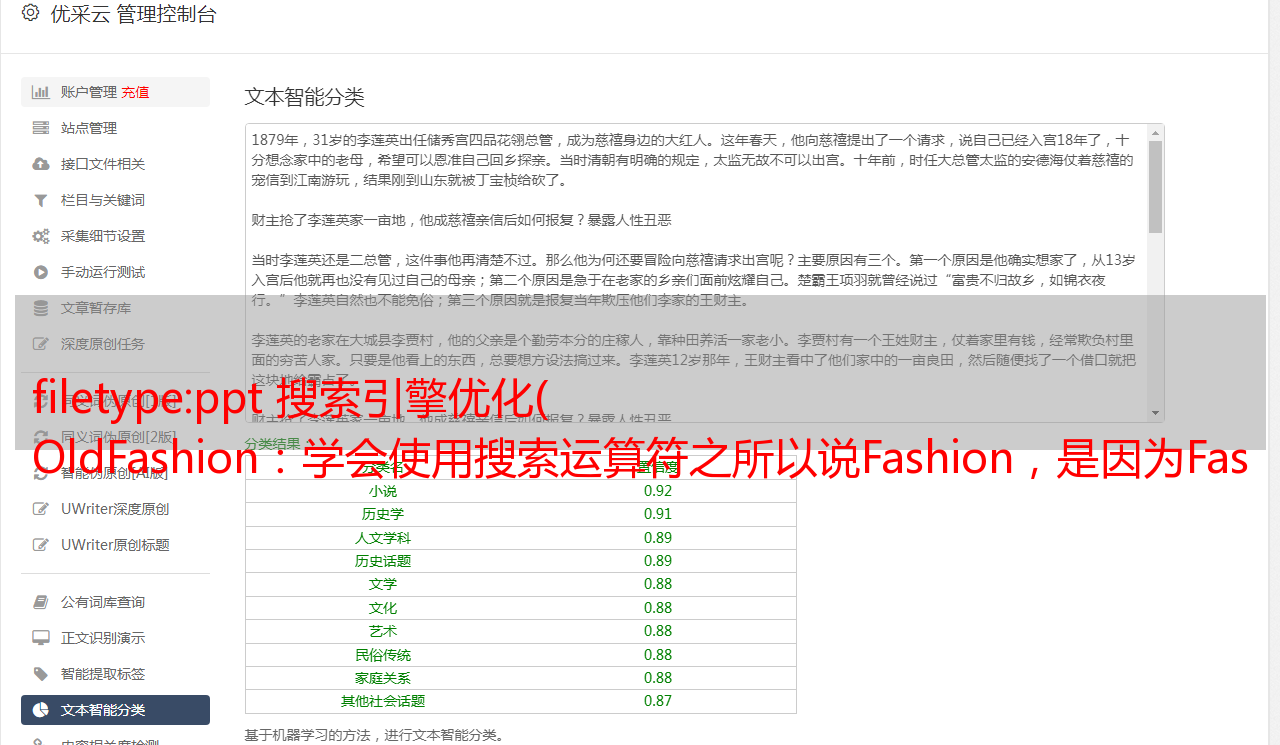This screenshot has width=1280, height=745.
Task: Click the database icon for 文章暂存库
Action: [x=41, y=308]
